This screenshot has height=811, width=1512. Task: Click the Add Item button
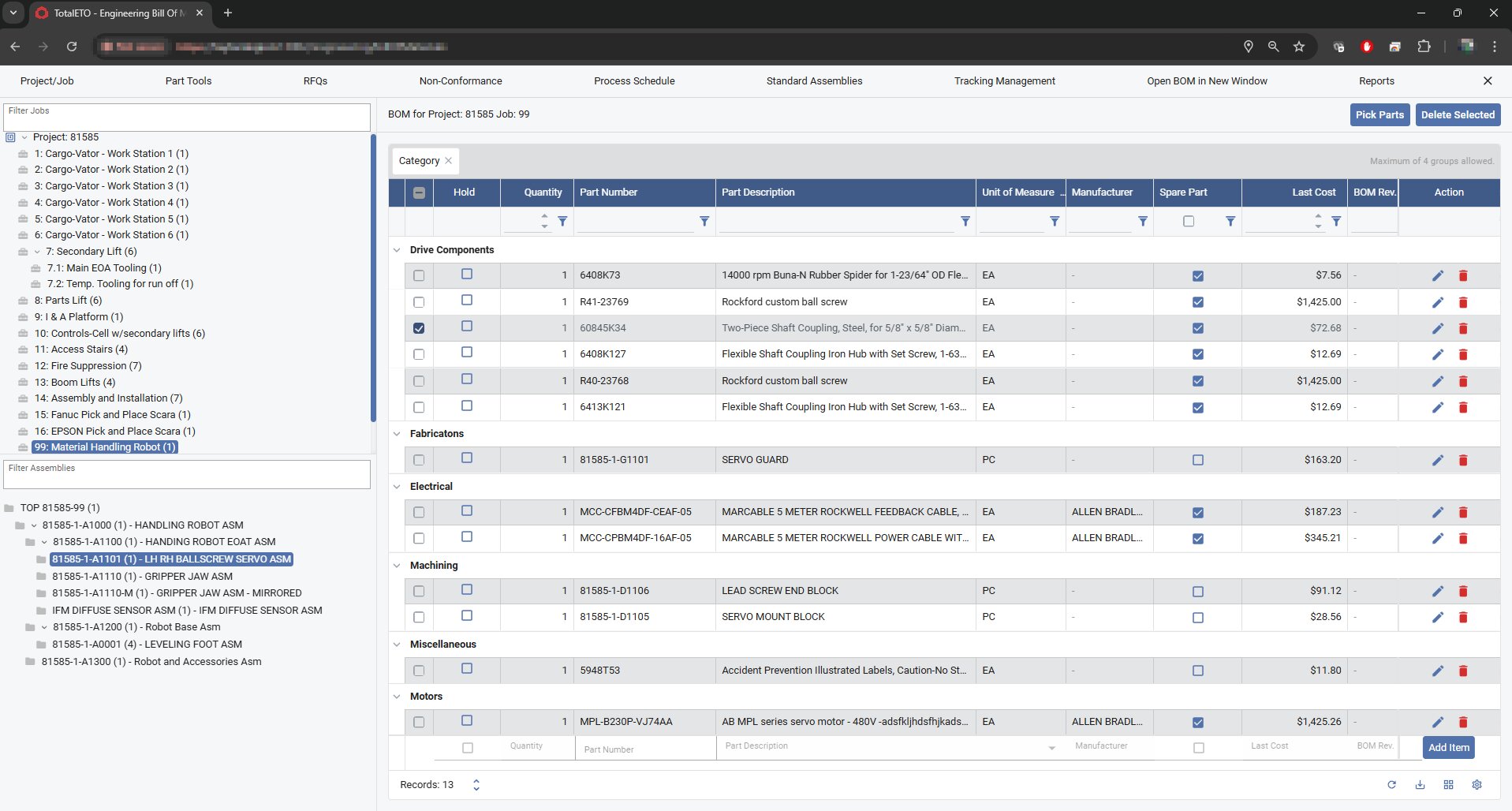coord(1448,748)
